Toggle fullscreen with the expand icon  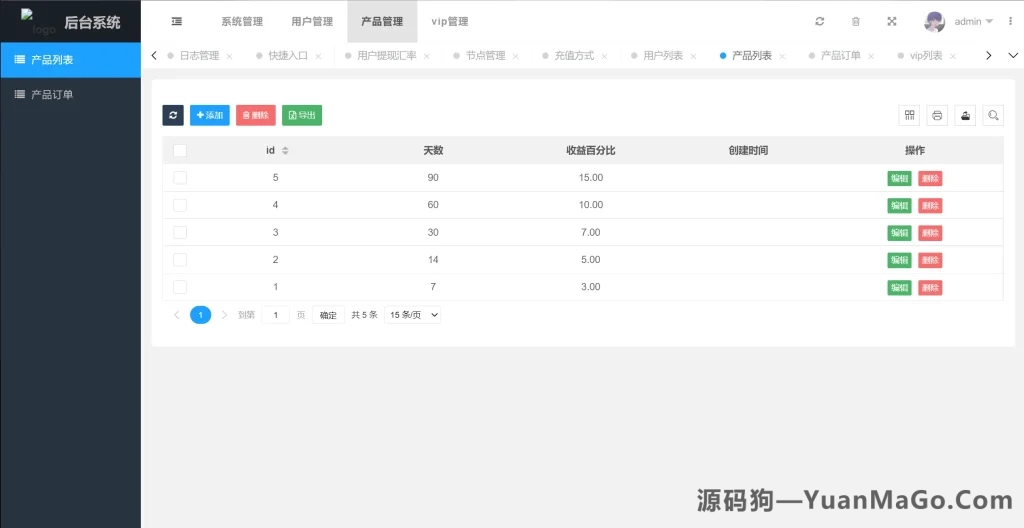click(891, 22)
